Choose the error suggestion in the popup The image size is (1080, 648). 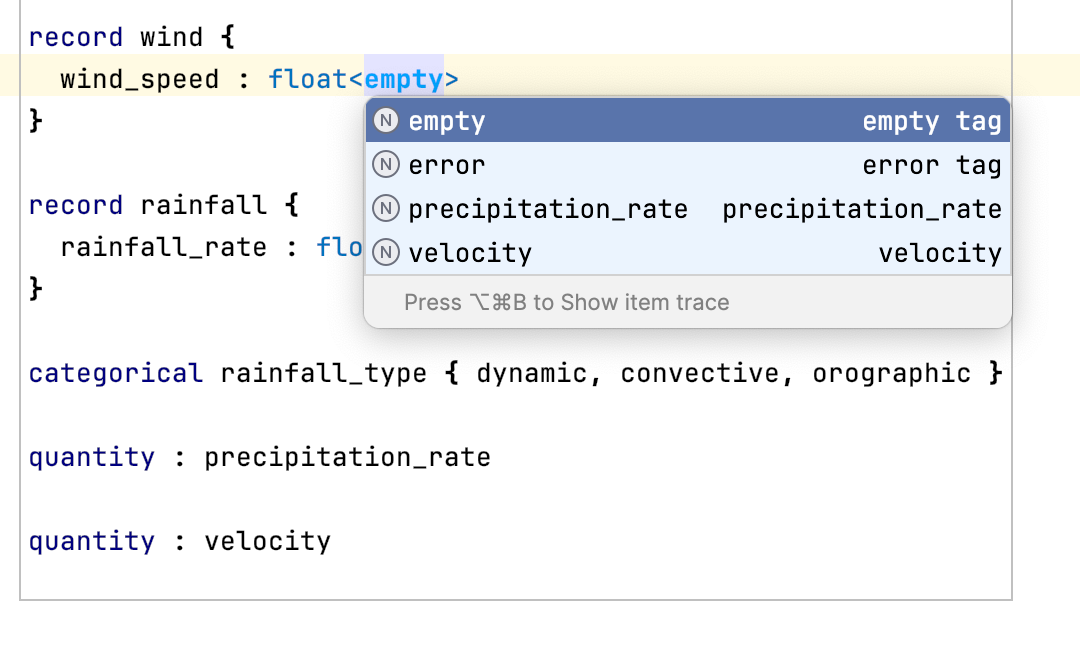pos(447,164)
